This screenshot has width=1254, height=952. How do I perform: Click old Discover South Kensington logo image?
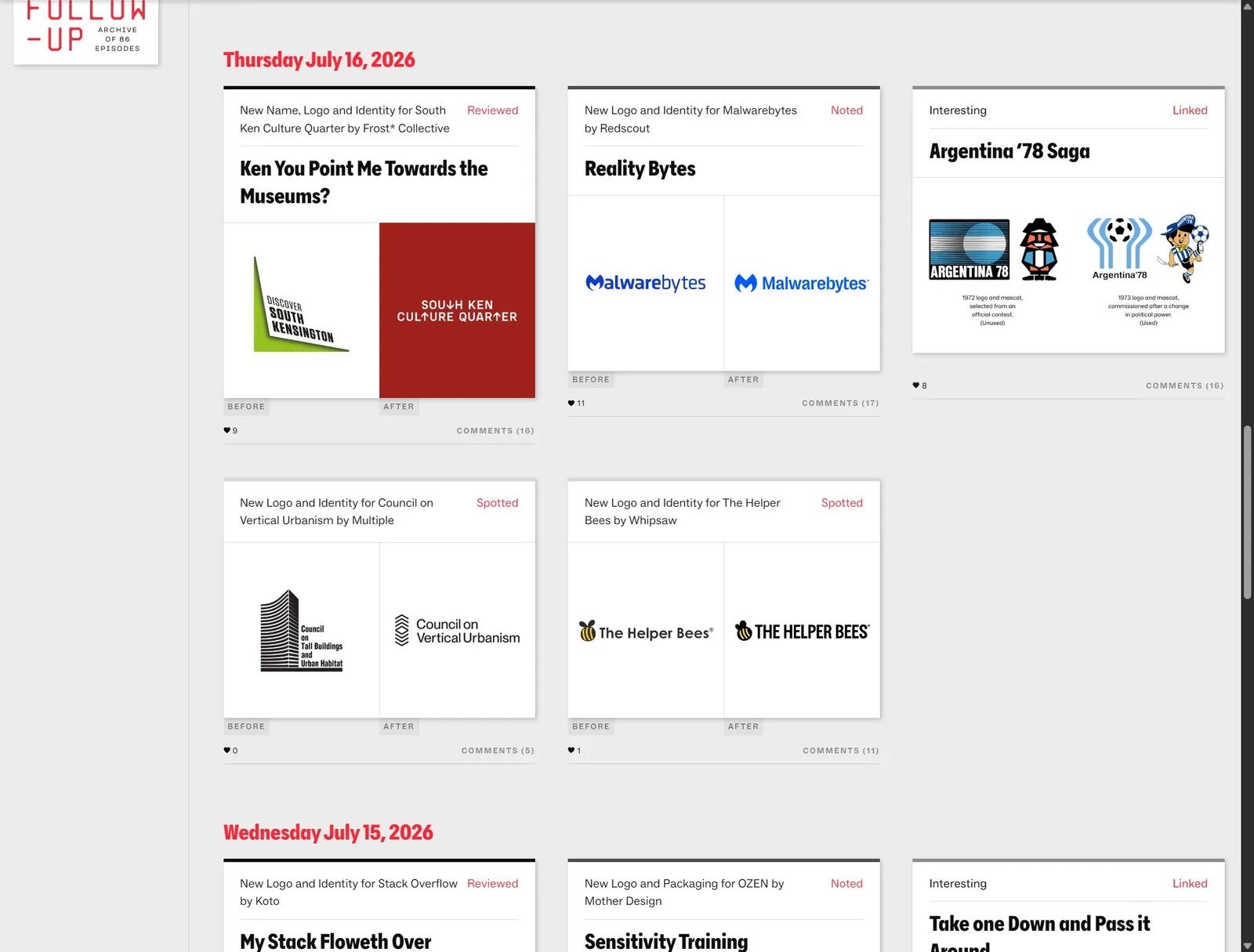[301, 310]
